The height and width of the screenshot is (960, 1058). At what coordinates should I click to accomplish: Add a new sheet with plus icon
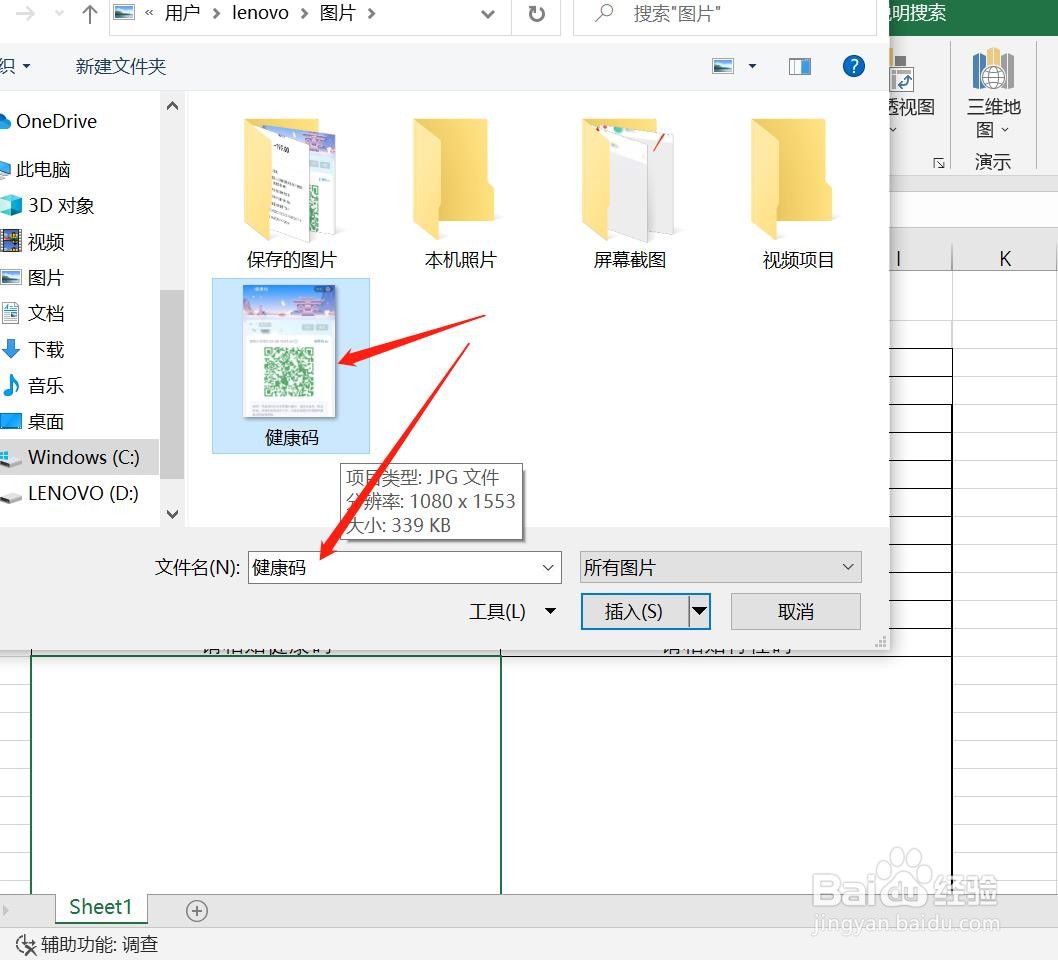[196, 911]
